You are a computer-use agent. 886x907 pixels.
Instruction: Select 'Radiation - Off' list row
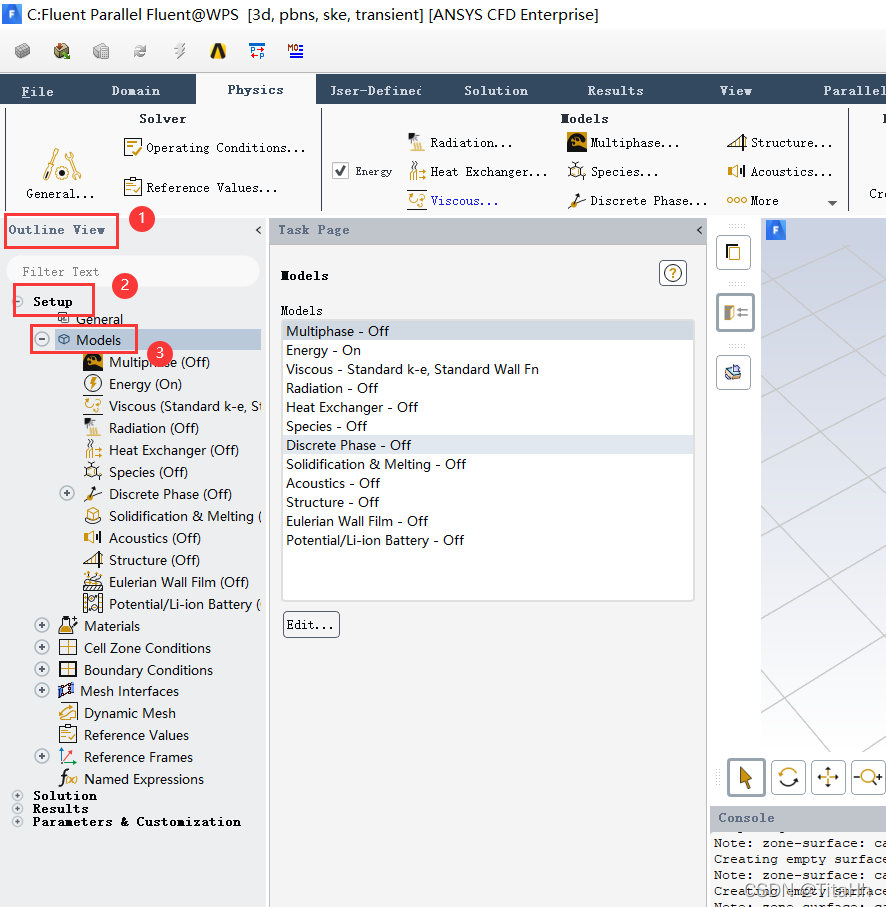(487, 388)
